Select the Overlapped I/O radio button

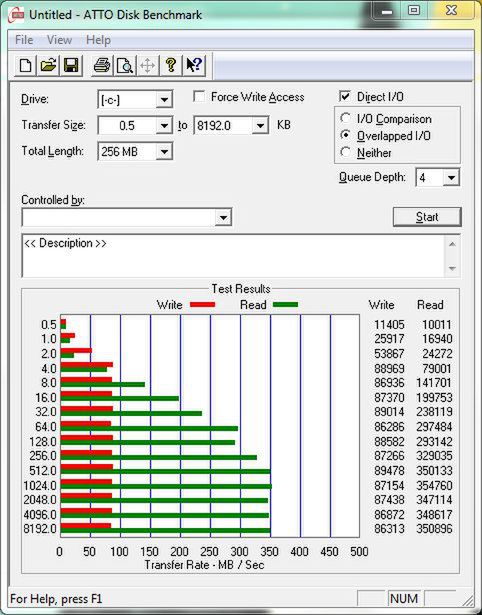(346, 135)
